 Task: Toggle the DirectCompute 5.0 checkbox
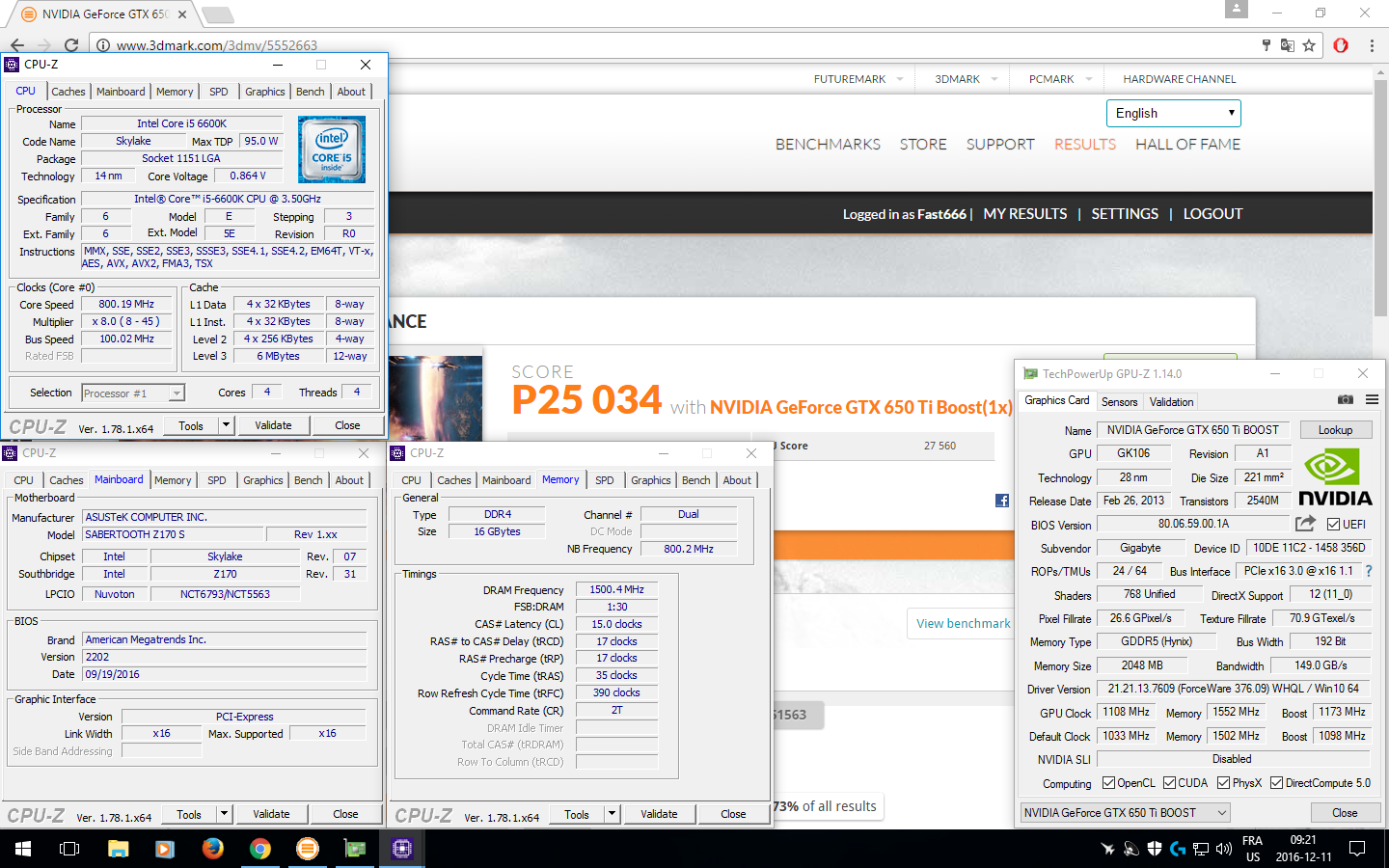point(1276,783)
